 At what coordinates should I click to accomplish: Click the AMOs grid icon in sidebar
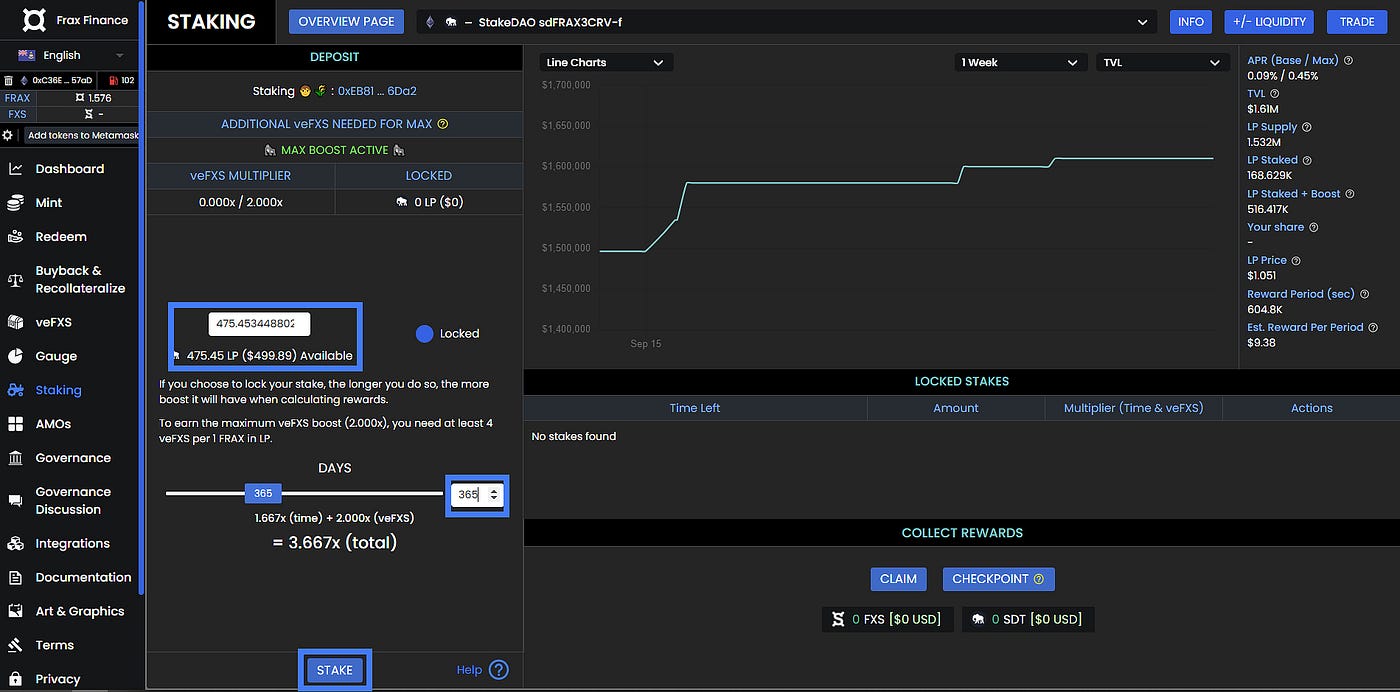(15, 424)
